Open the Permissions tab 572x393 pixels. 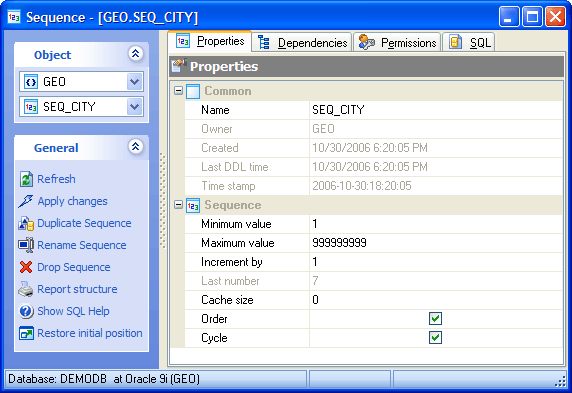[x=397, y=42]
